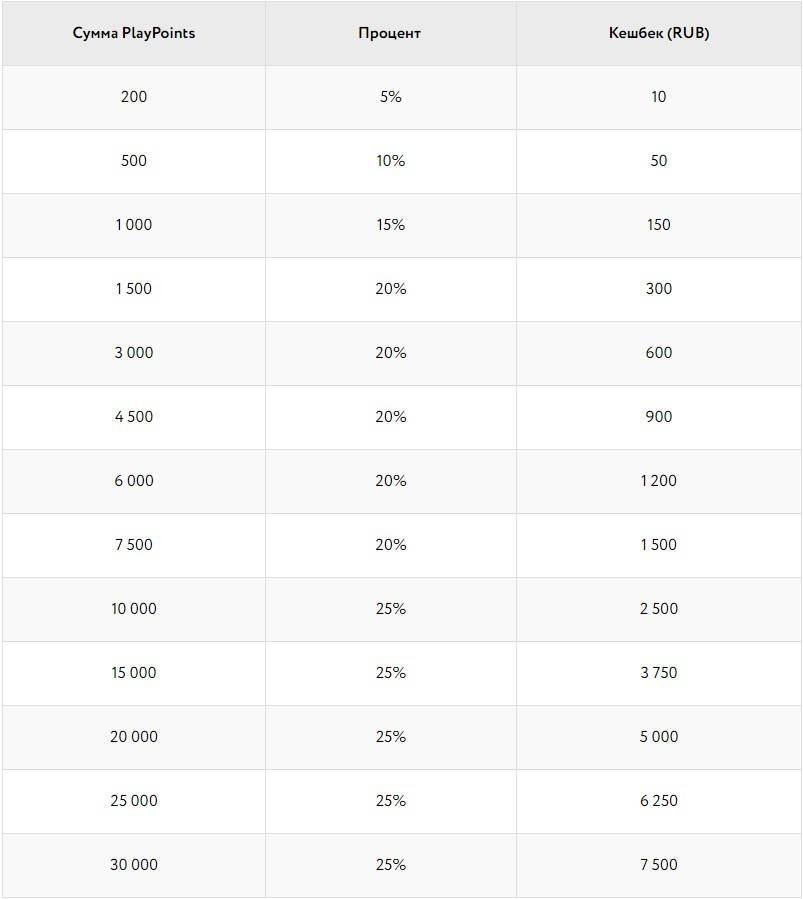Click the cashback cell showing 50
This screenshot has width=803, height=899.
[658, 161]
